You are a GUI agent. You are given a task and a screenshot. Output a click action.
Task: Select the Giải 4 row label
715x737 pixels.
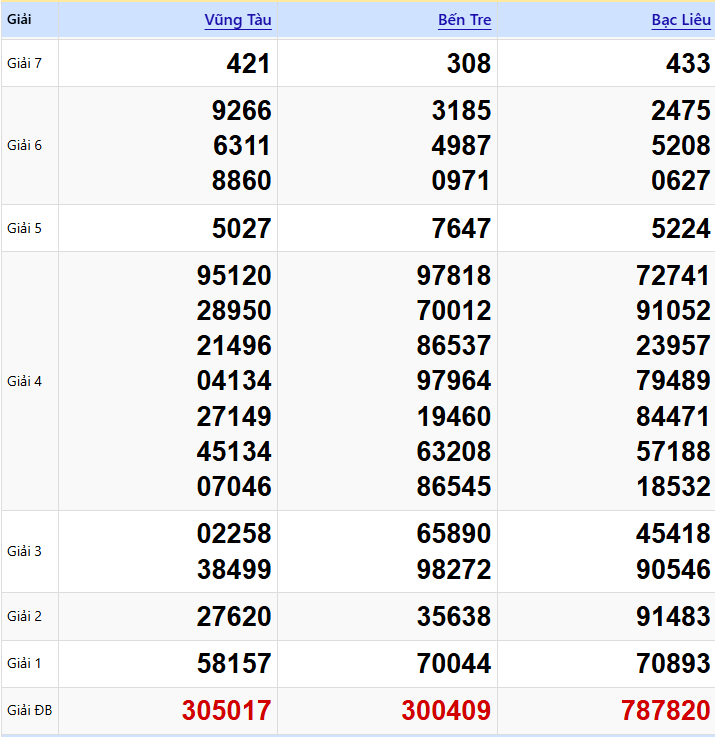coord(24,381)
